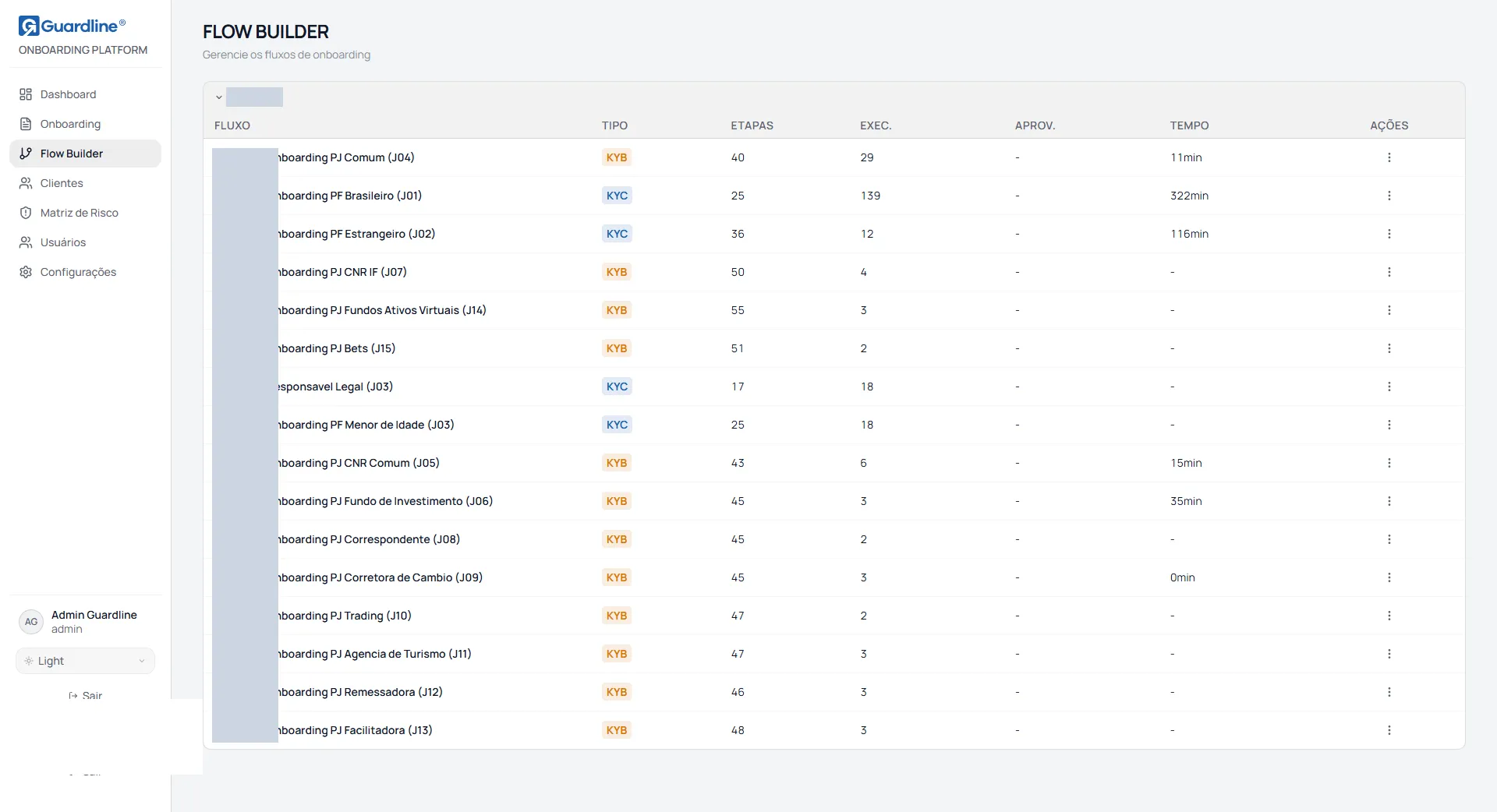Select Onboarding PJ Fundos Ativos Virtuais (J14) name

click(382, 310)
